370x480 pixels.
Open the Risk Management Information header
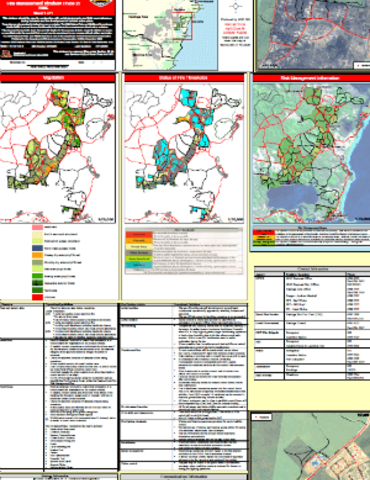tap(311, 78)
